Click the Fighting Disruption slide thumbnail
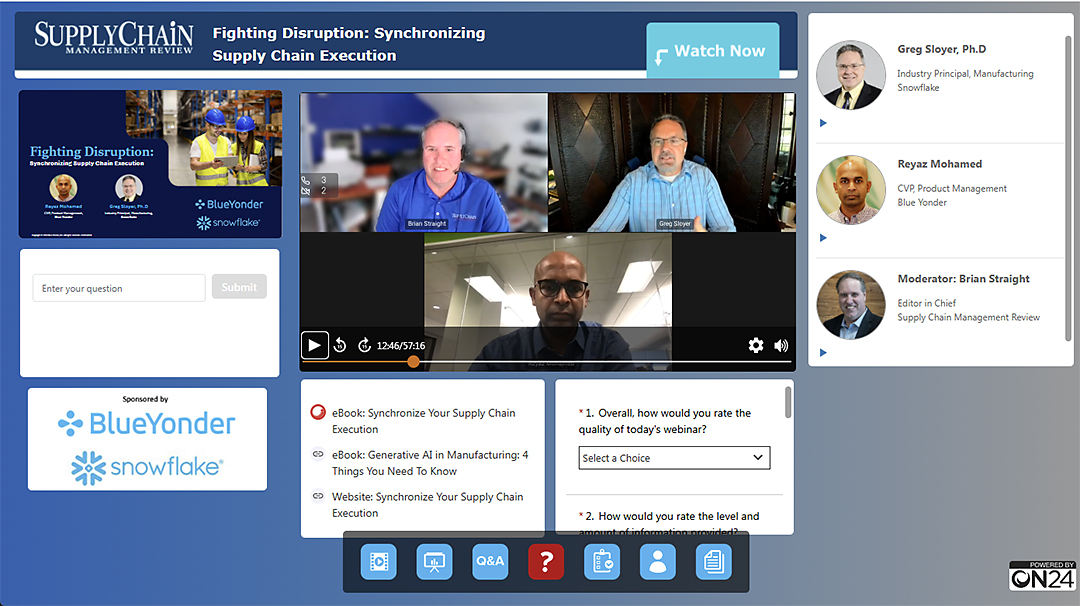The image size is (1080, 606). 150,164
